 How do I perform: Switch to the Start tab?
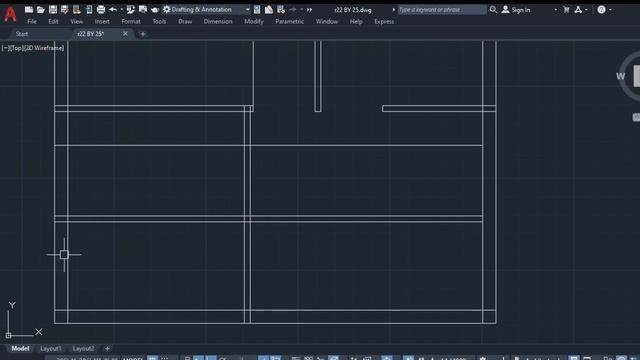(x=22, y=34)
